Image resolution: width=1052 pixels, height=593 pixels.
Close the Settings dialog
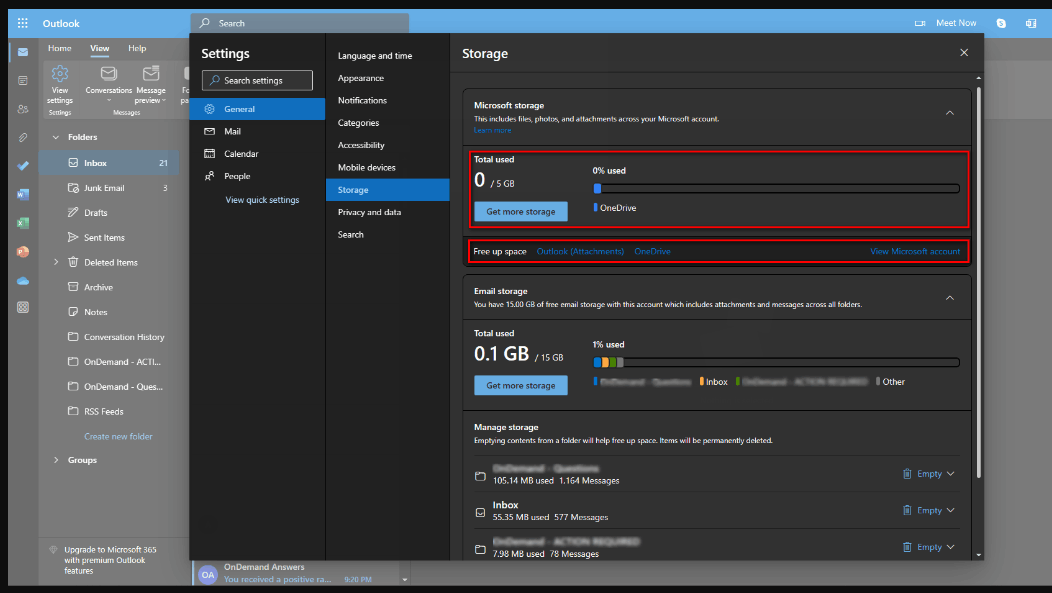coord(964,52)
